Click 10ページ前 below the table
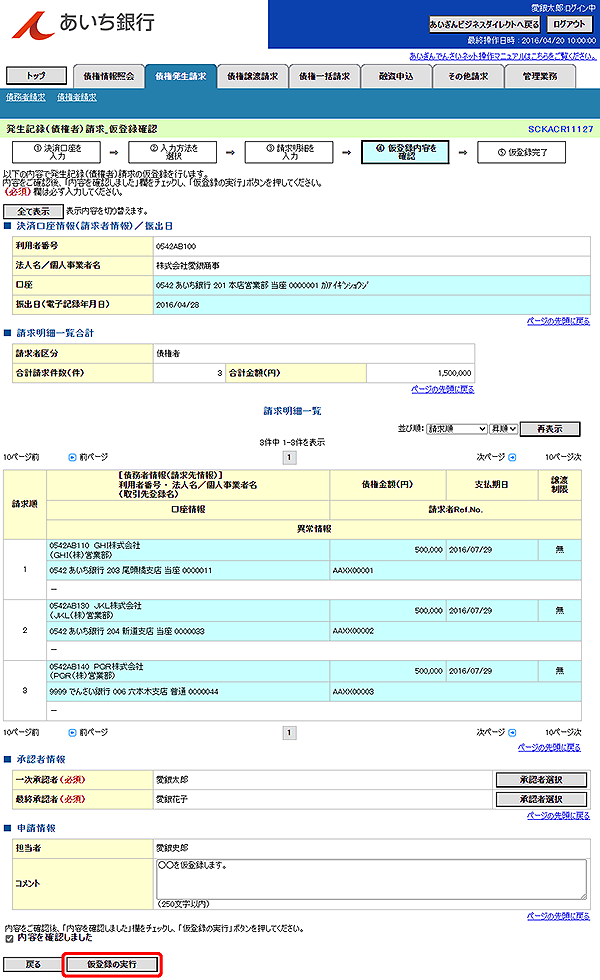The image size is (600, 980). [x=21, y=732]
